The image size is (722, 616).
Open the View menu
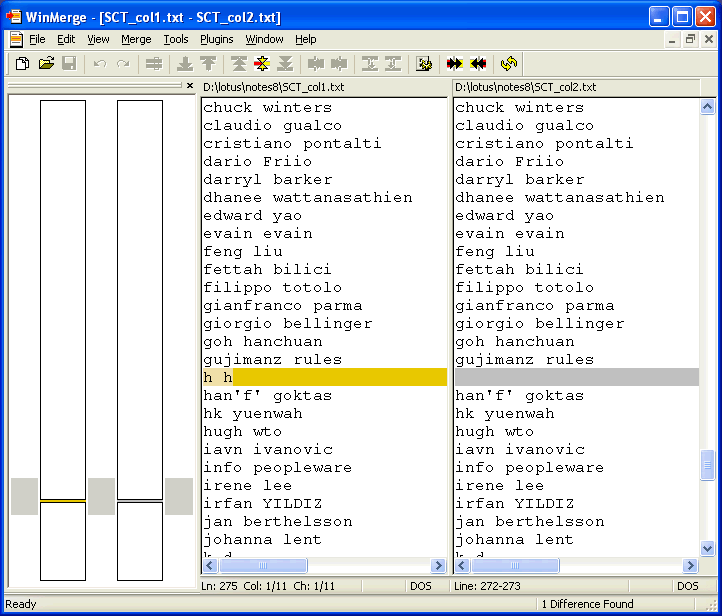[x=98, y=40]
